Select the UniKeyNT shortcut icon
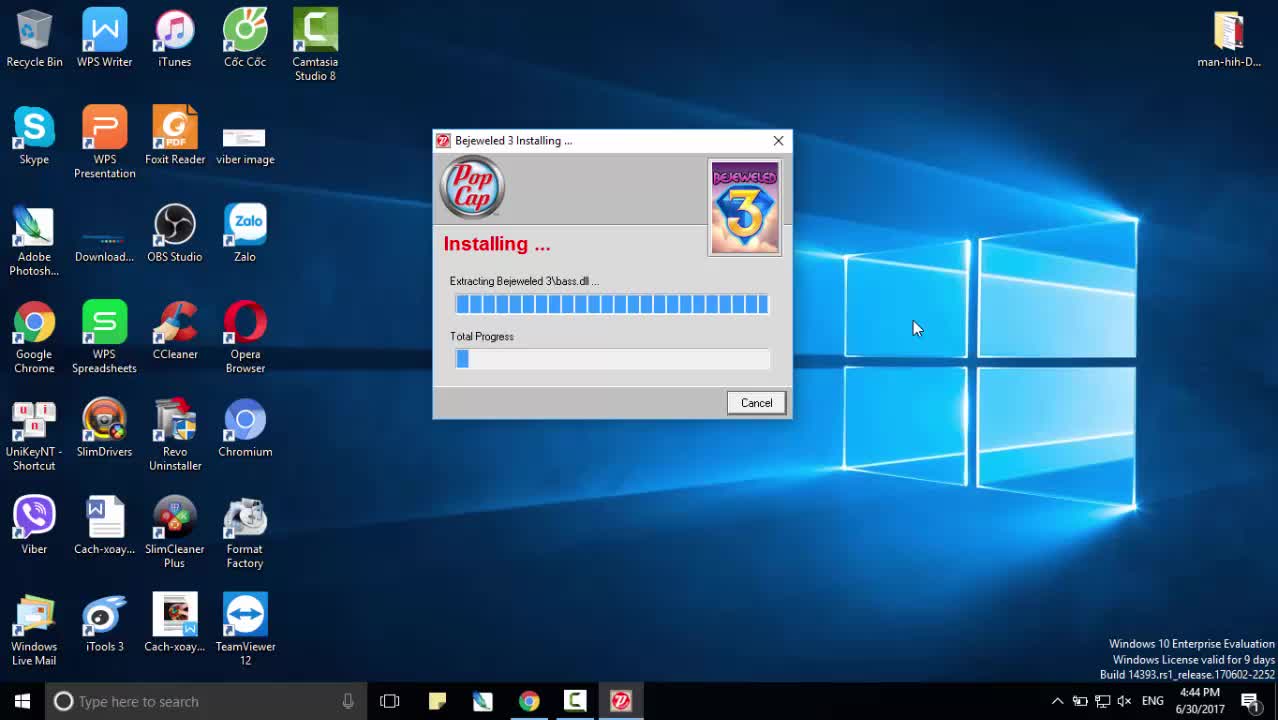 (34, 436)
